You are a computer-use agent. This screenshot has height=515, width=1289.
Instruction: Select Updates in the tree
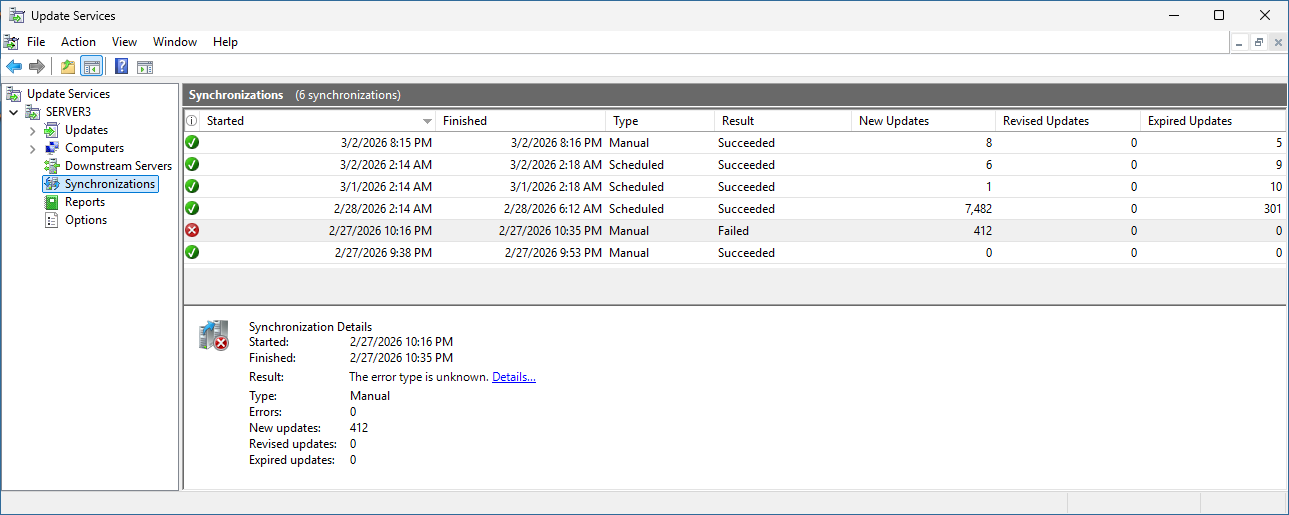coord(86,130)
